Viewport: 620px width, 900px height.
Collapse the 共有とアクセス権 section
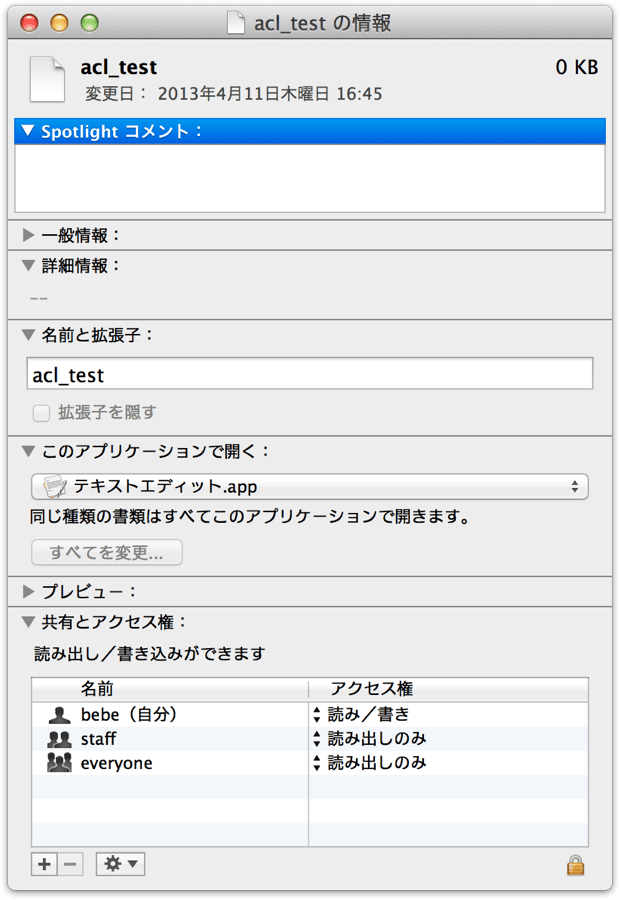click(x=28, y=622)
